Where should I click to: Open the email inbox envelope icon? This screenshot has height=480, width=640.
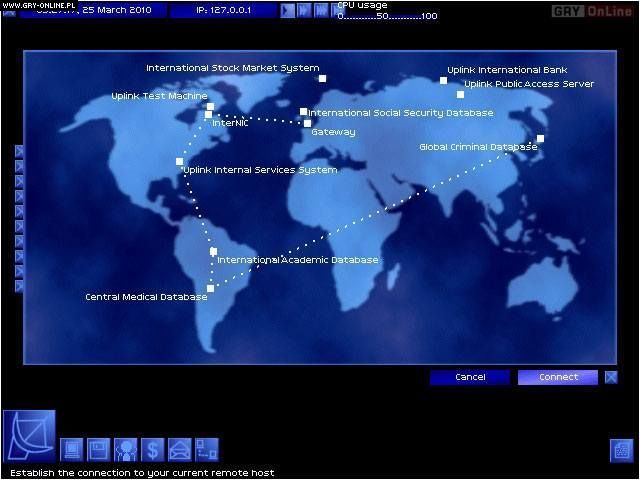pos(179,450)
